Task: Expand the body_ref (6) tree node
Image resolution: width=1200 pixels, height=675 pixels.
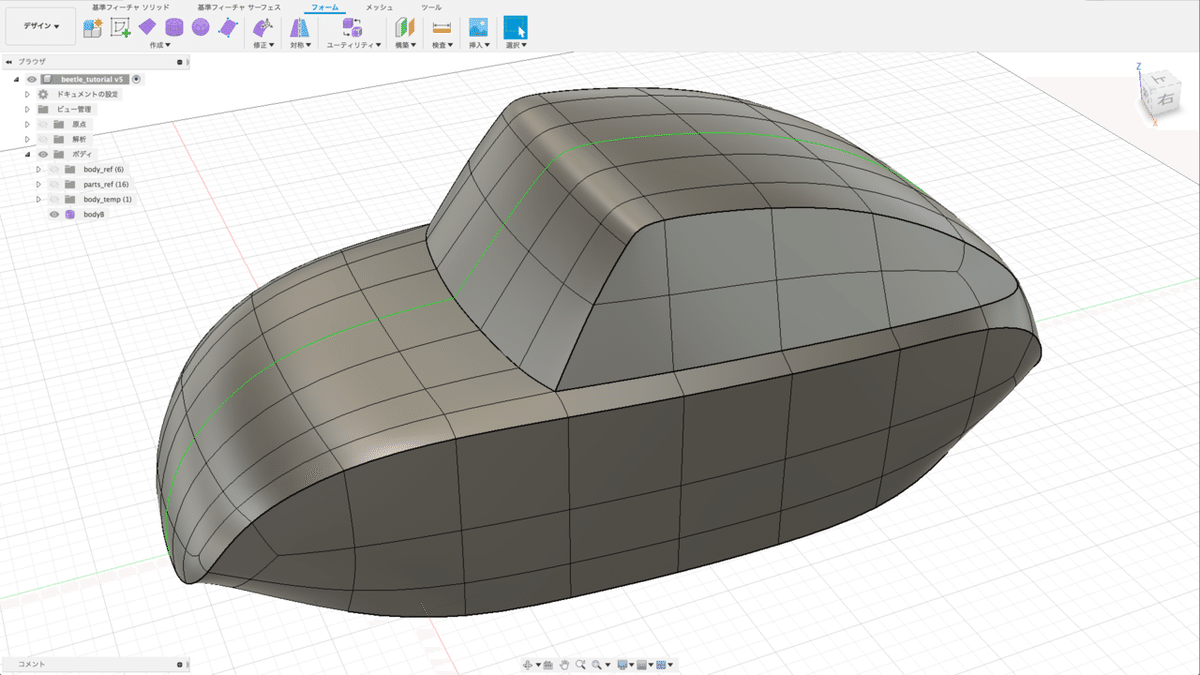Action: (38, 169)
